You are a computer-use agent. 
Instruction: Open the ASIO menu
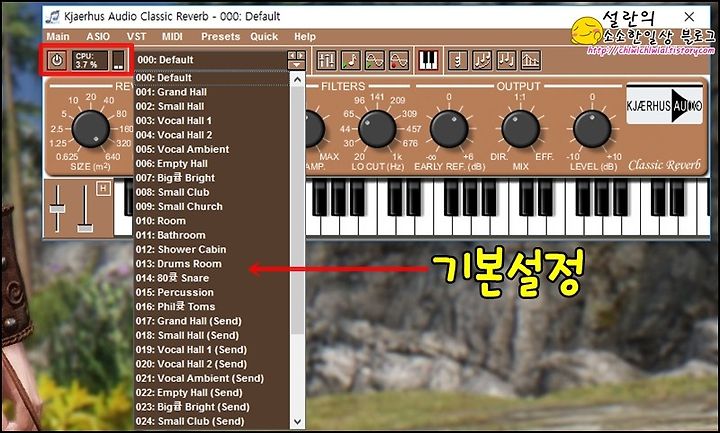pyautogui.click(x=98, y=36)
